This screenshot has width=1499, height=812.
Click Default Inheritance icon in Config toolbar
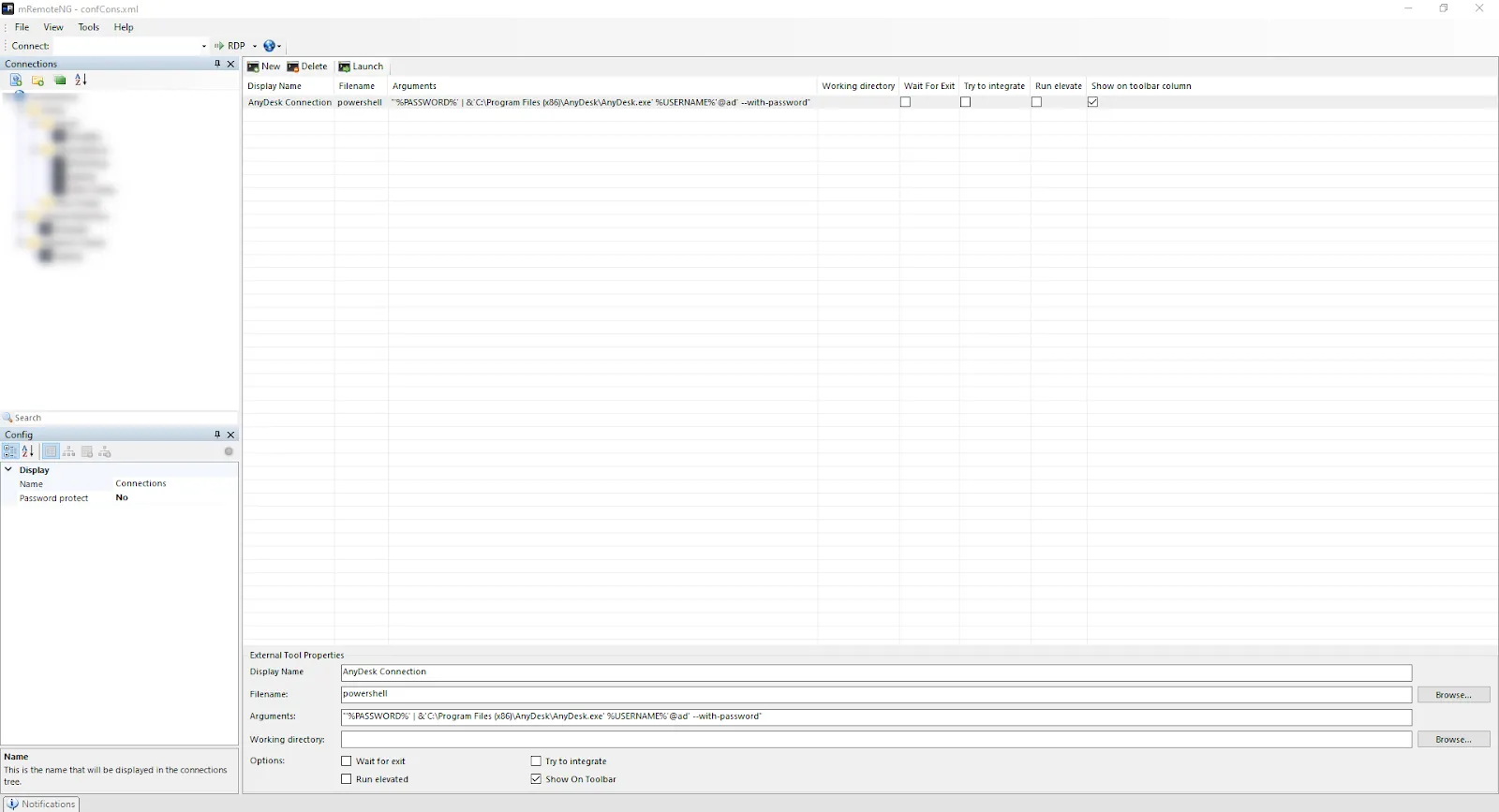point(104,451)
